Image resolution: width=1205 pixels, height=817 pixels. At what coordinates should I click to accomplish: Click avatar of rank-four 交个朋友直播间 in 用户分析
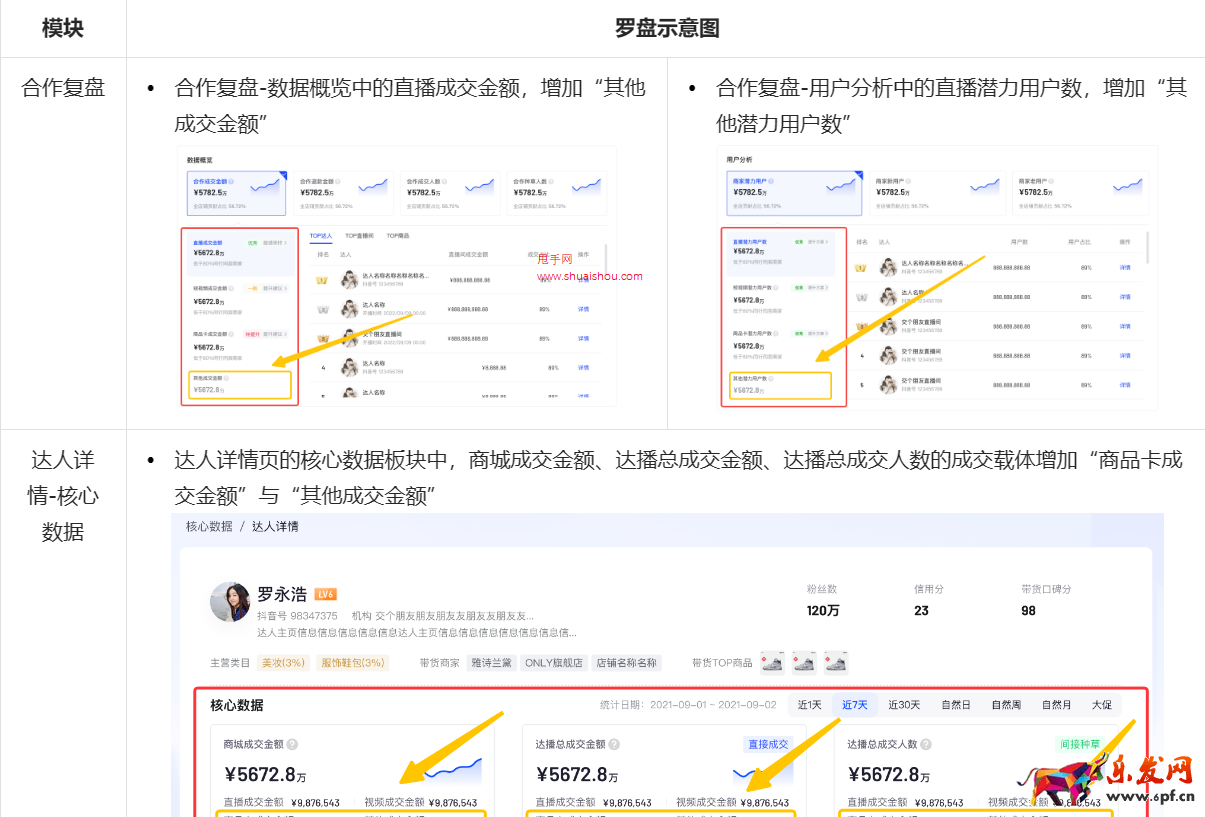888,355
